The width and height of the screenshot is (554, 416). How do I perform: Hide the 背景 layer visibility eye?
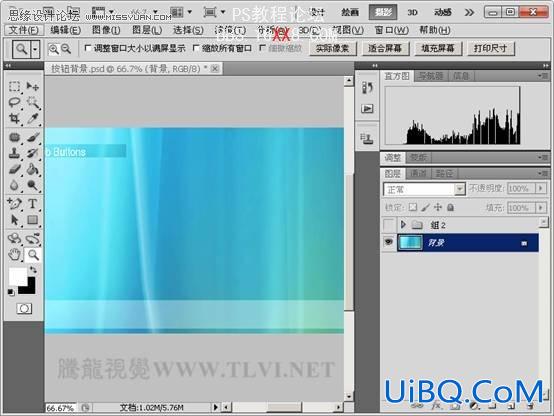click(x=389, y=242)
